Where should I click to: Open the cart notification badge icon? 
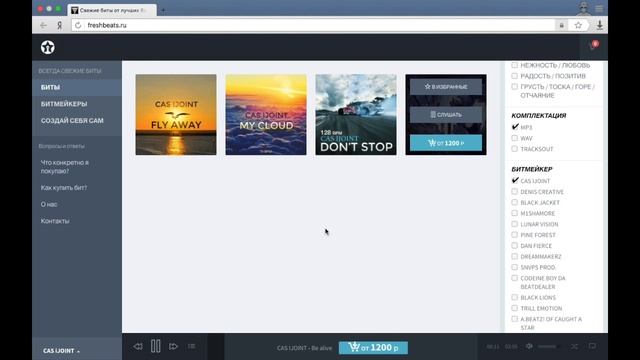(x=594, y=45)
